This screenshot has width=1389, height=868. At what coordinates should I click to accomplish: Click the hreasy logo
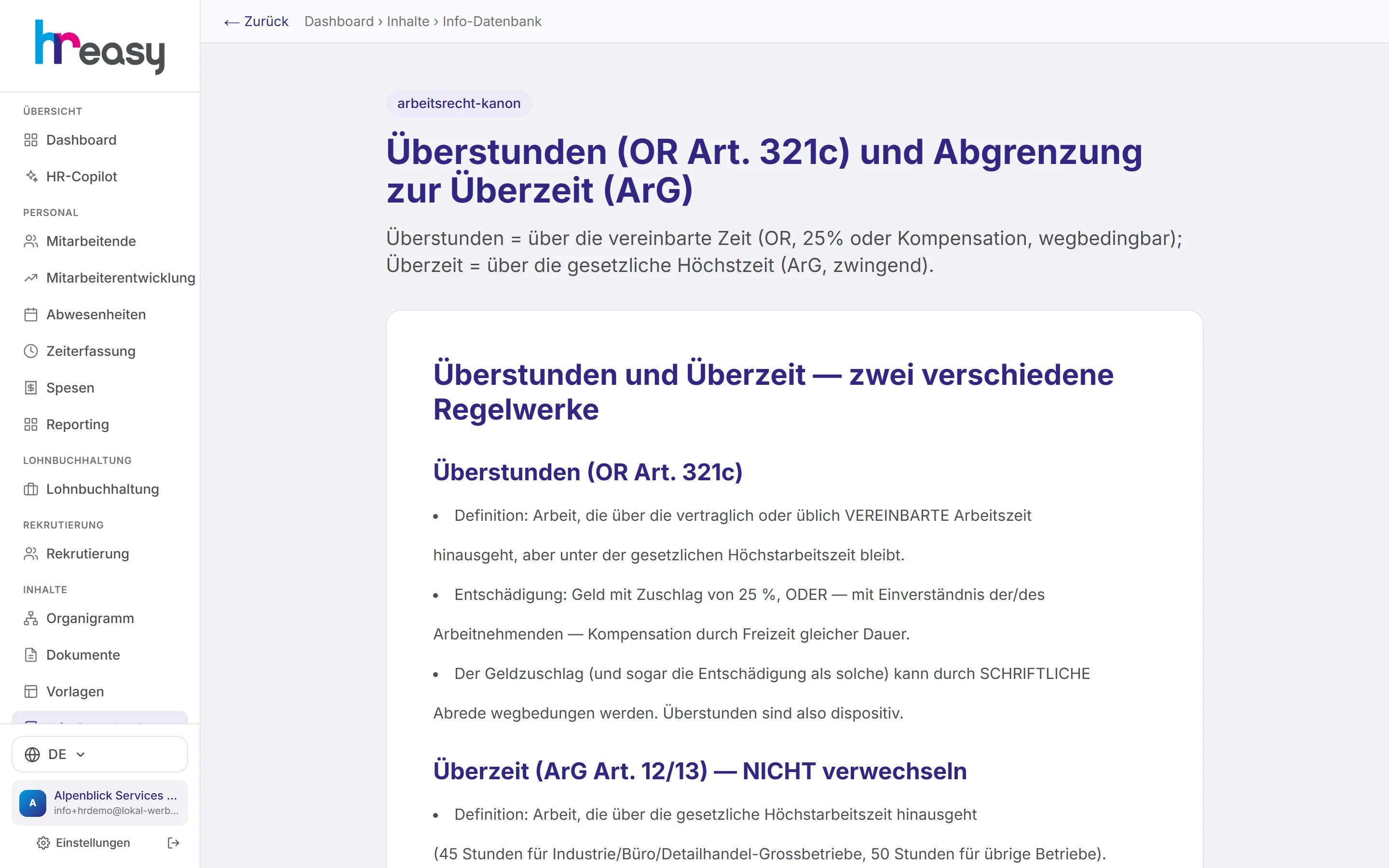(x=100, y=46)
